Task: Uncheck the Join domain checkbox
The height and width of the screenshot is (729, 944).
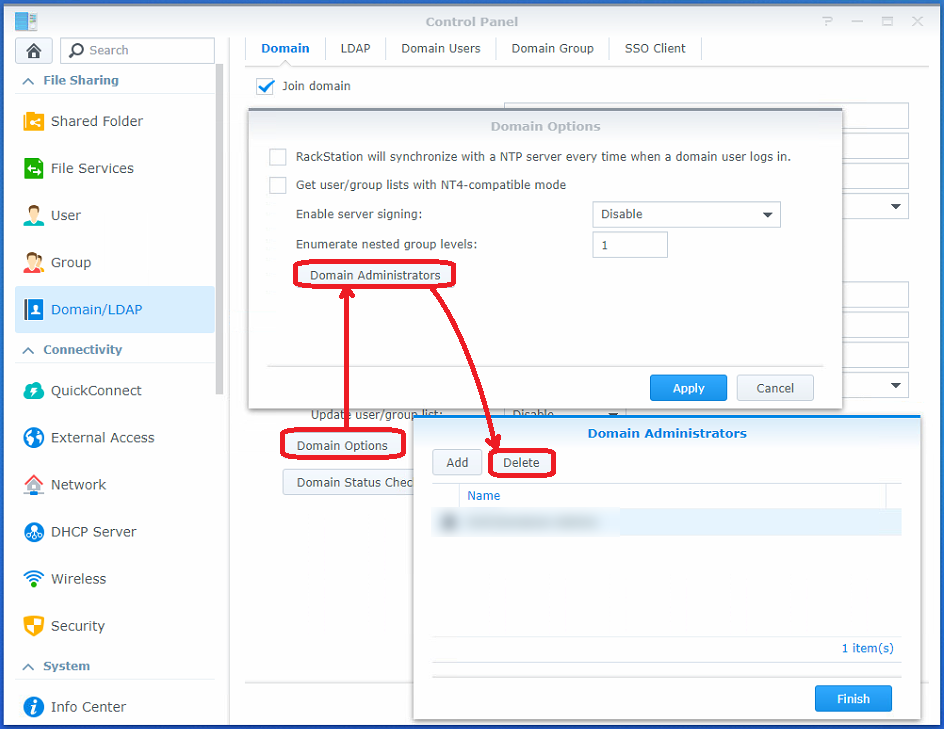Action: coord(265,86)
